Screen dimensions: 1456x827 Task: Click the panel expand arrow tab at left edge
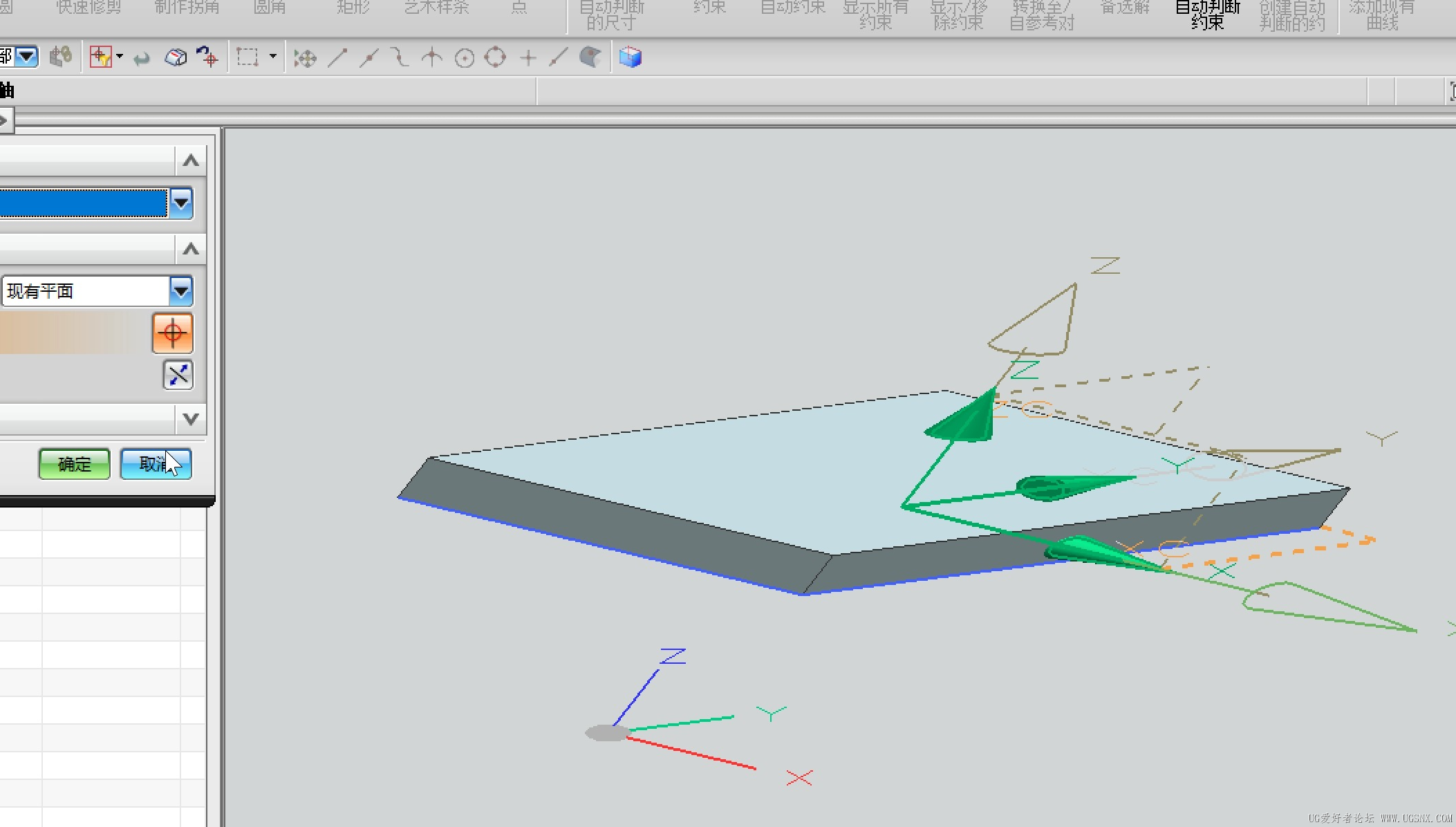[6, 120]
